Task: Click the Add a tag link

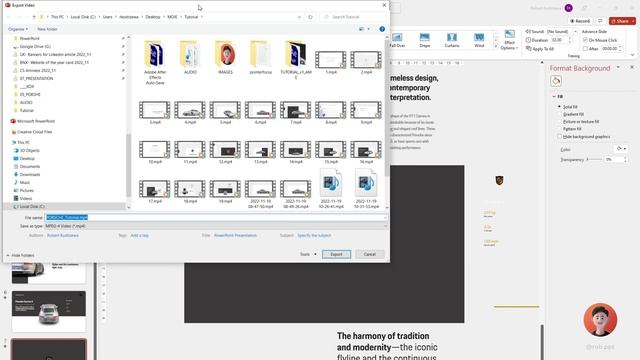Action: pyautogui.click(x=140, y=236)
